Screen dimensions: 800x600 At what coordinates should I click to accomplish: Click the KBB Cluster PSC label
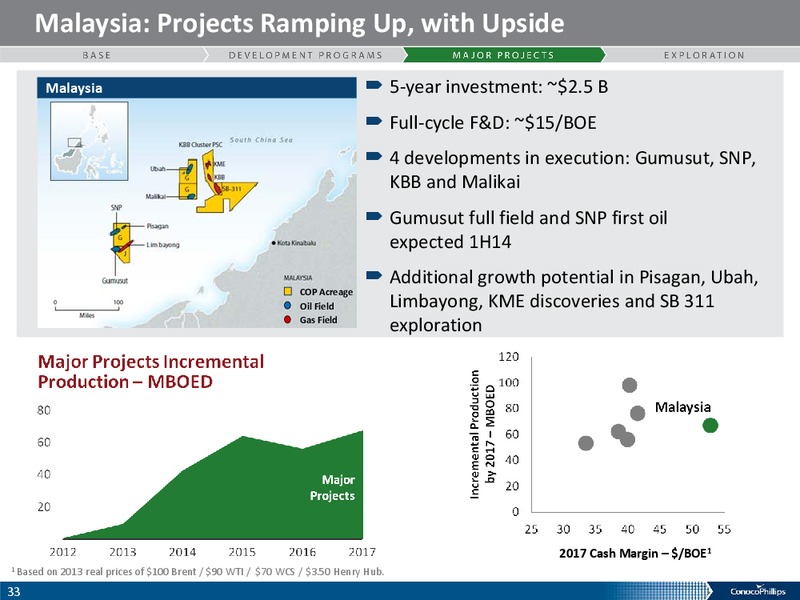tap(201, 145)
